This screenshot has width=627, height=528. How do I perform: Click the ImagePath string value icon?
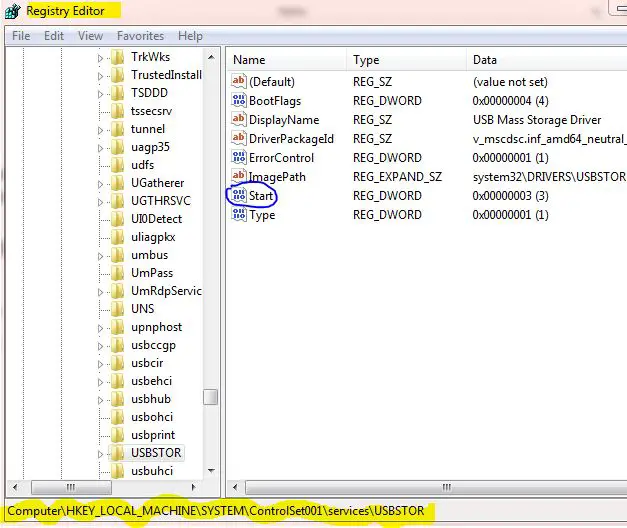tap(239, 176)
